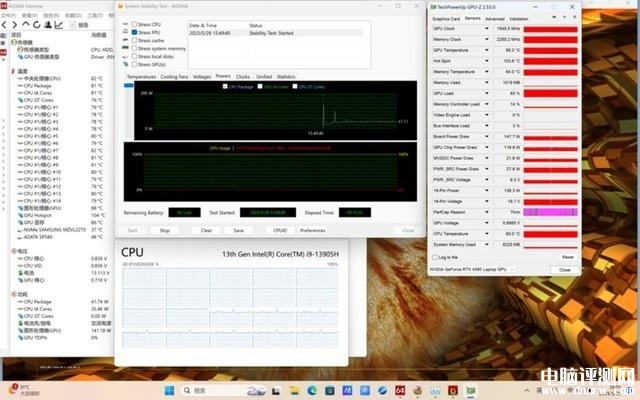Open the Memory Clock sensor dropdown
Viewport: 640px width, 400px height.
487,39
